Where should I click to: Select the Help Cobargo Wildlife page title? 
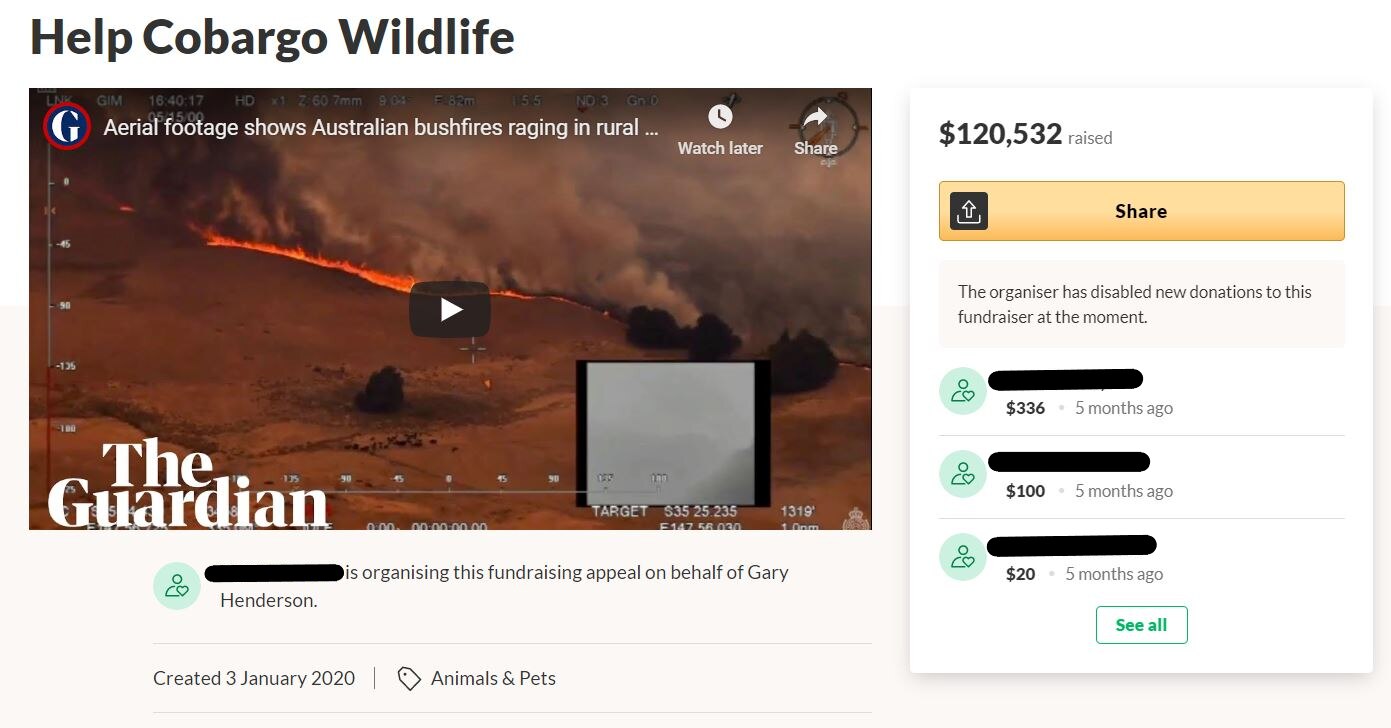(x=272, y=37)
